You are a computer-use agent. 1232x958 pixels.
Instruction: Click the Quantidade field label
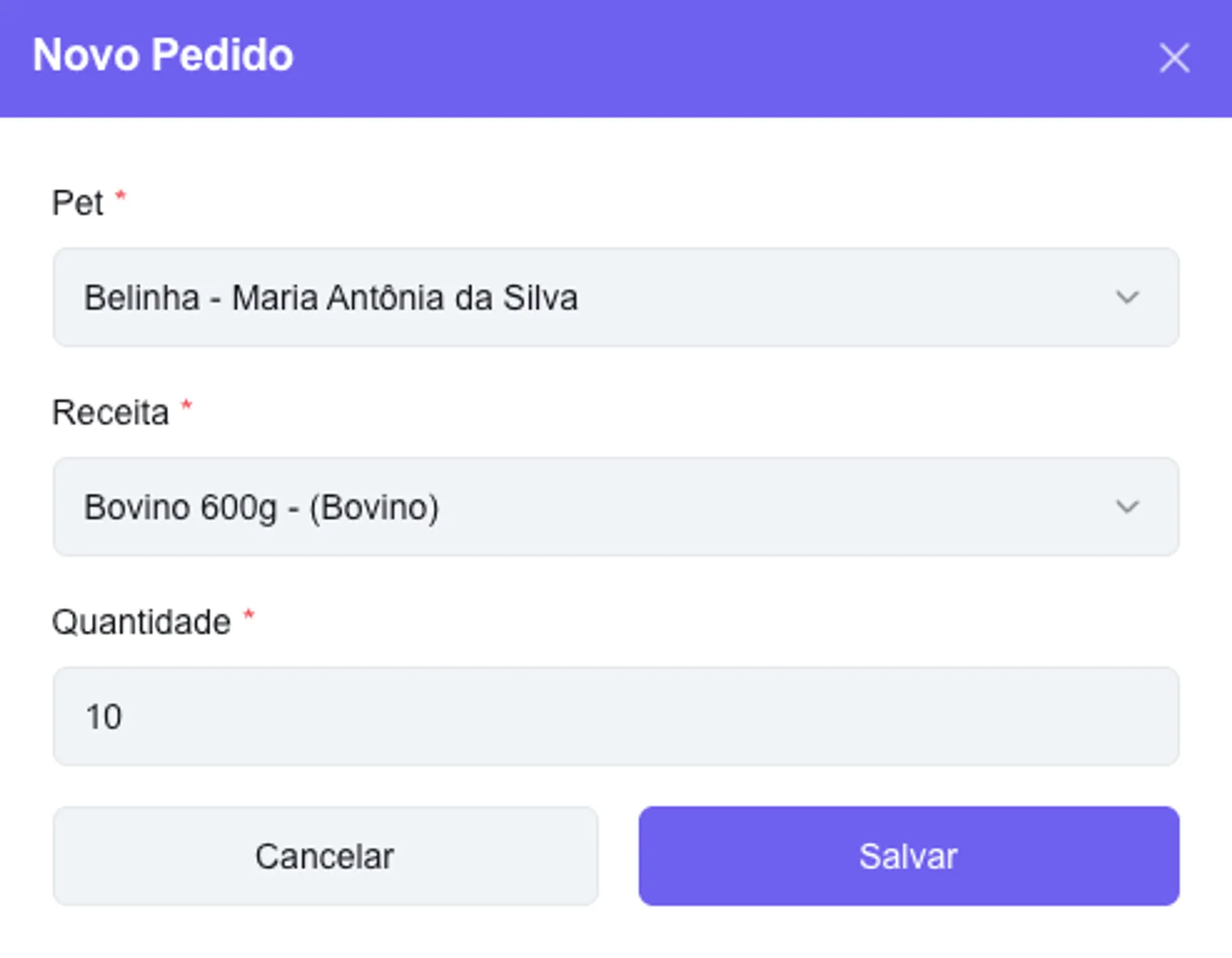tap(140, 620)
